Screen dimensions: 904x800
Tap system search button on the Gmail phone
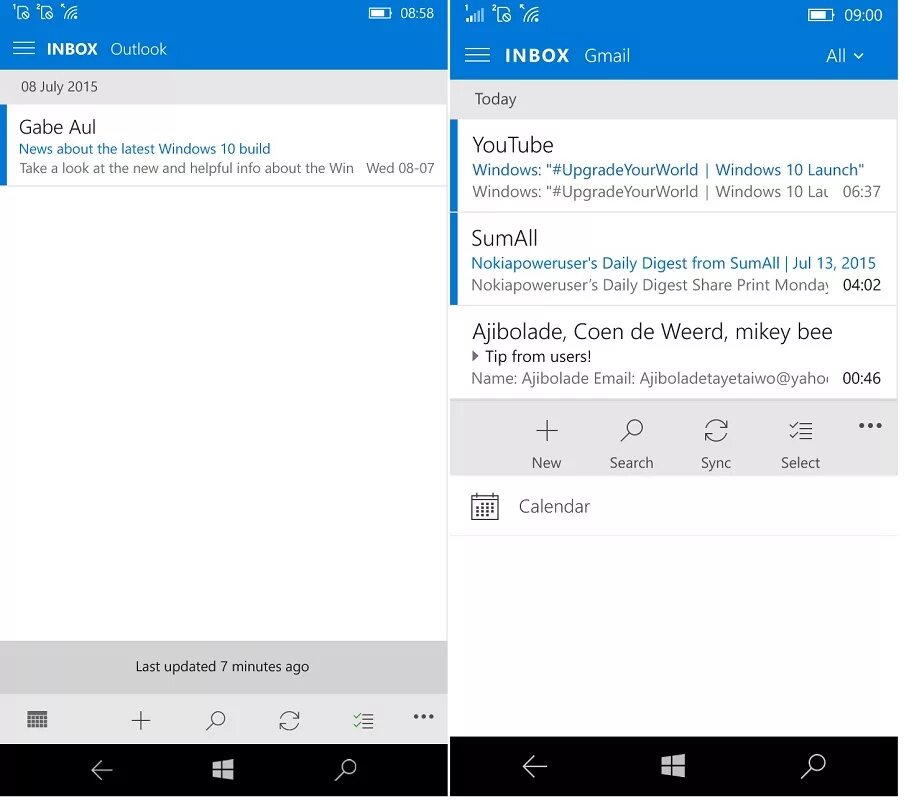(813, 766)
